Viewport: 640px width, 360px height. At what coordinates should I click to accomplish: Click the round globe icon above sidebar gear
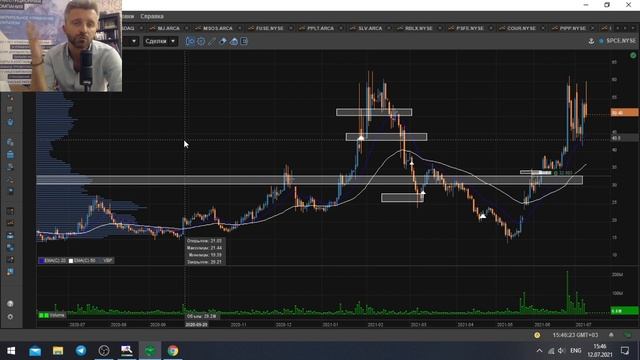10,304
